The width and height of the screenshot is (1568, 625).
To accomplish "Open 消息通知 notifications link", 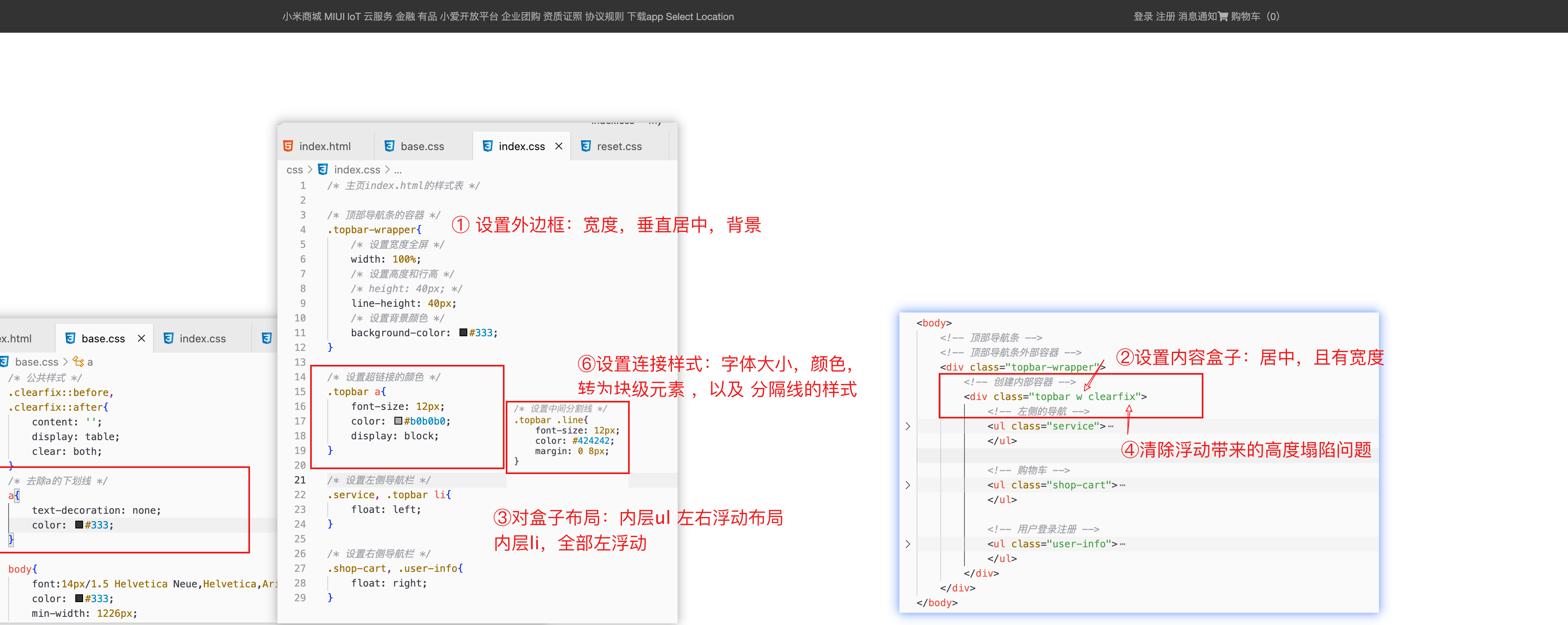I will pos(1197,16).
